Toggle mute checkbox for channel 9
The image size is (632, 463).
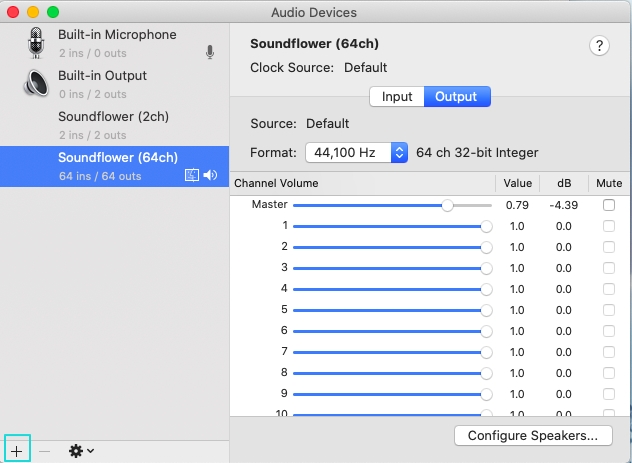point(609,394)
